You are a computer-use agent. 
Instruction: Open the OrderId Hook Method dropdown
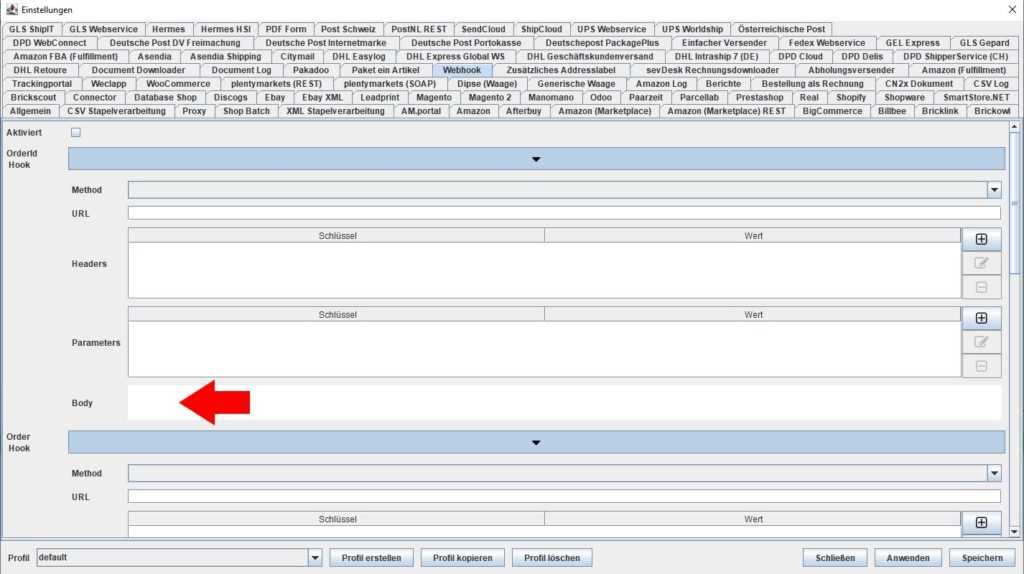[994, 190]
